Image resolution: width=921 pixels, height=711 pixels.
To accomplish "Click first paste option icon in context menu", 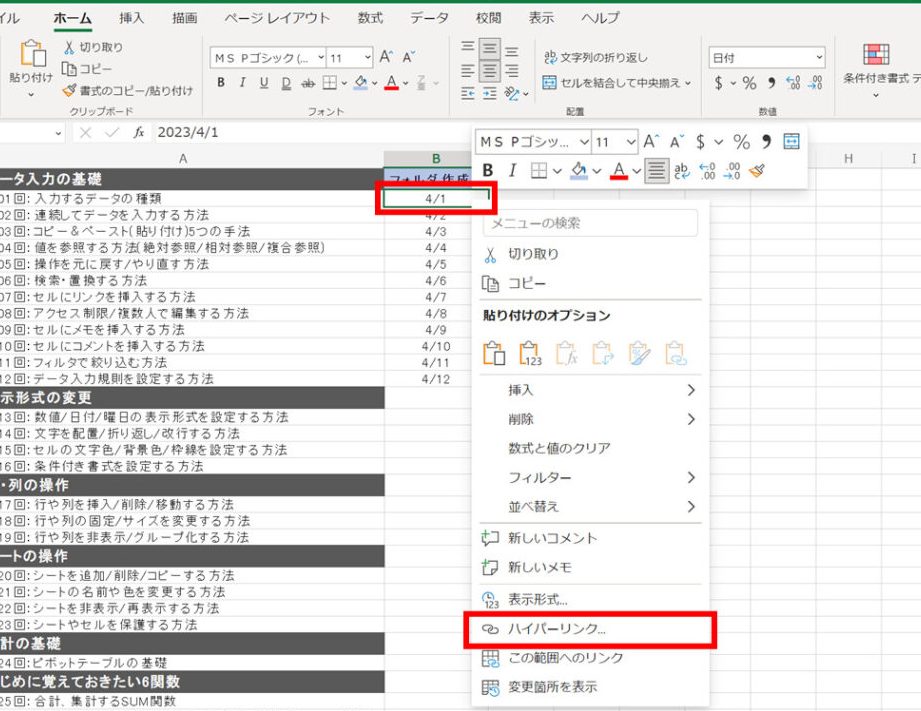I will 493,353.
